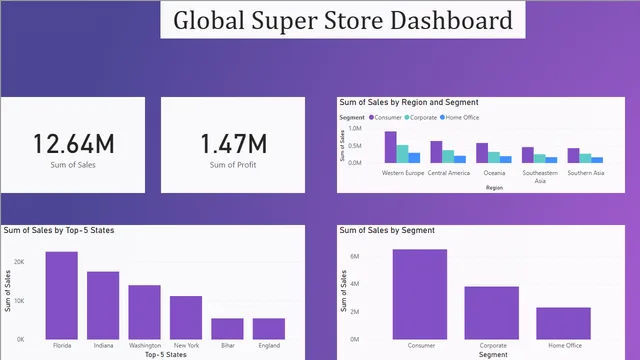Image resolution: width=640 pixels, height=360 pixels.
Task: Click the England axis label
Action: [269, 345]
